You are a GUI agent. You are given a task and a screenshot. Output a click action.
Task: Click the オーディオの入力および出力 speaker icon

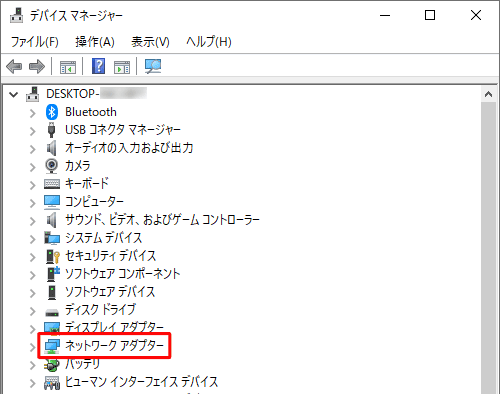[51, 148]
